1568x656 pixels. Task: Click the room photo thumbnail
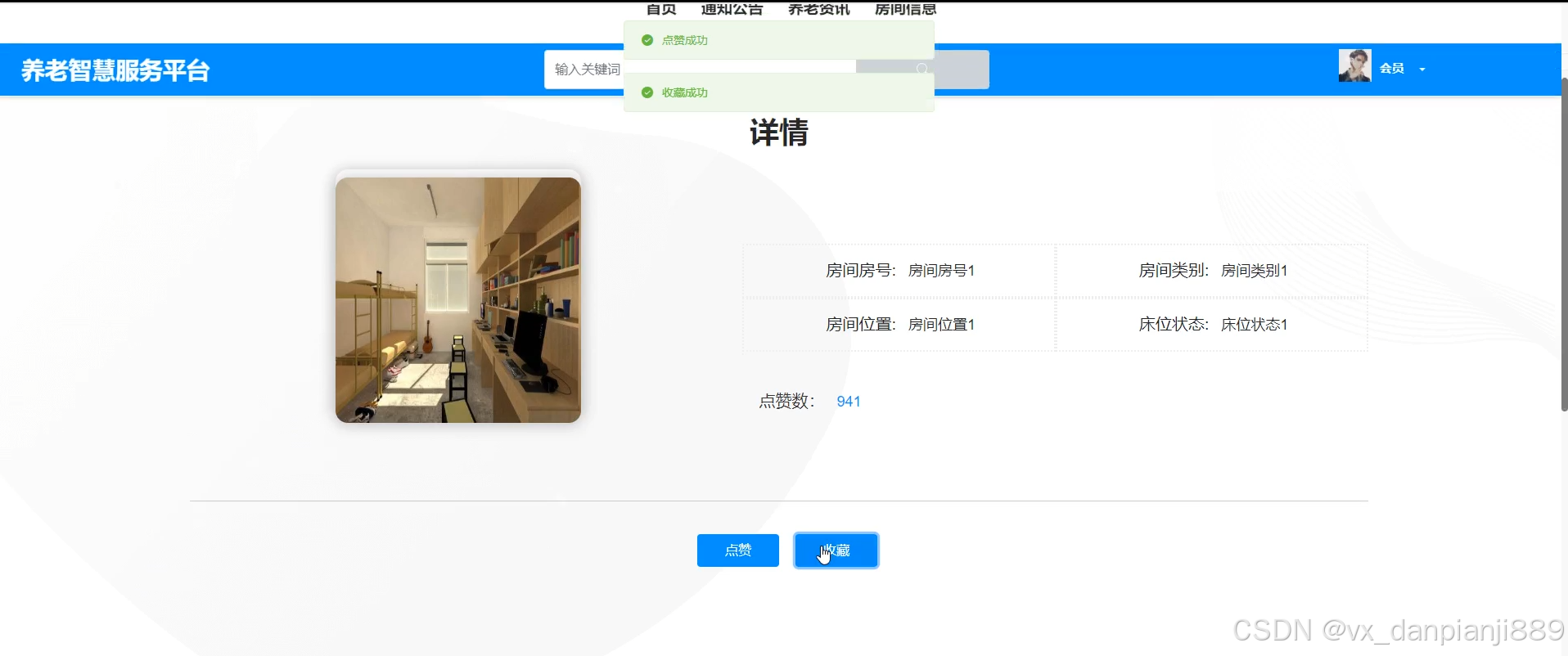coord(458,300)
